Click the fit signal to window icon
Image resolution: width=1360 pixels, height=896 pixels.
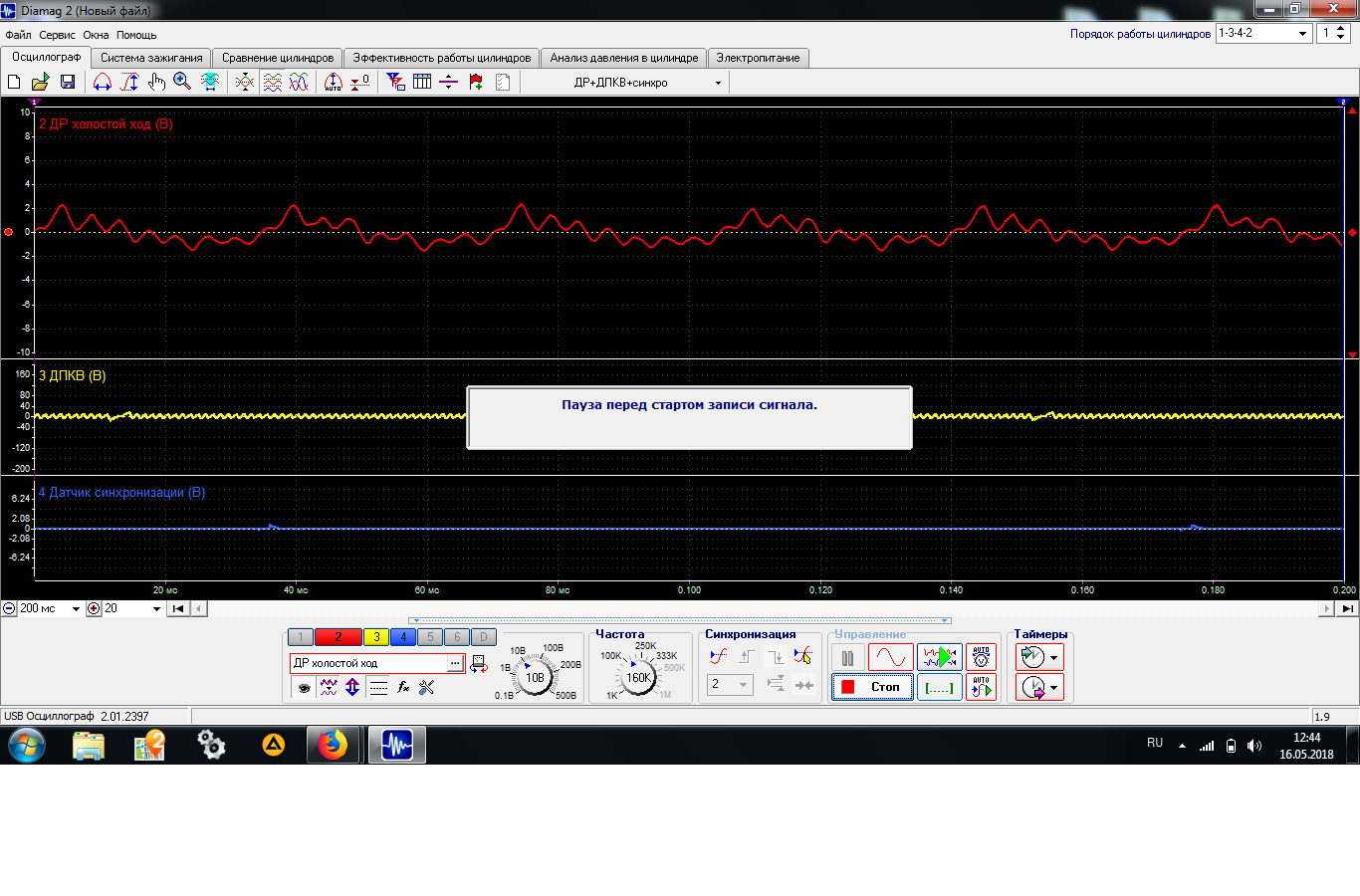[210, 82]
